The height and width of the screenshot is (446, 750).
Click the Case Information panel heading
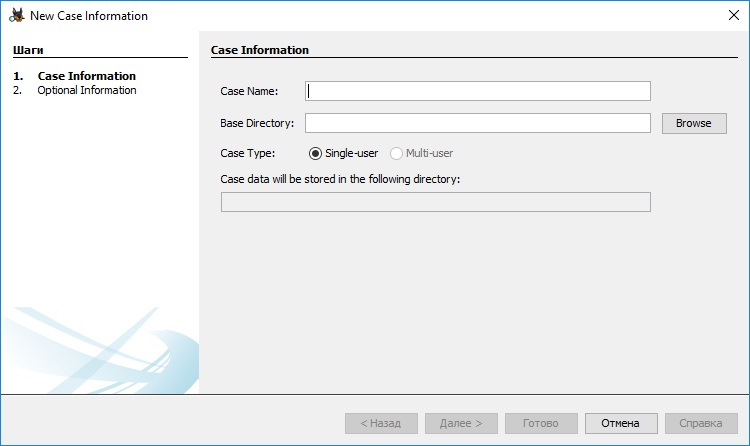tap(260, 50)
